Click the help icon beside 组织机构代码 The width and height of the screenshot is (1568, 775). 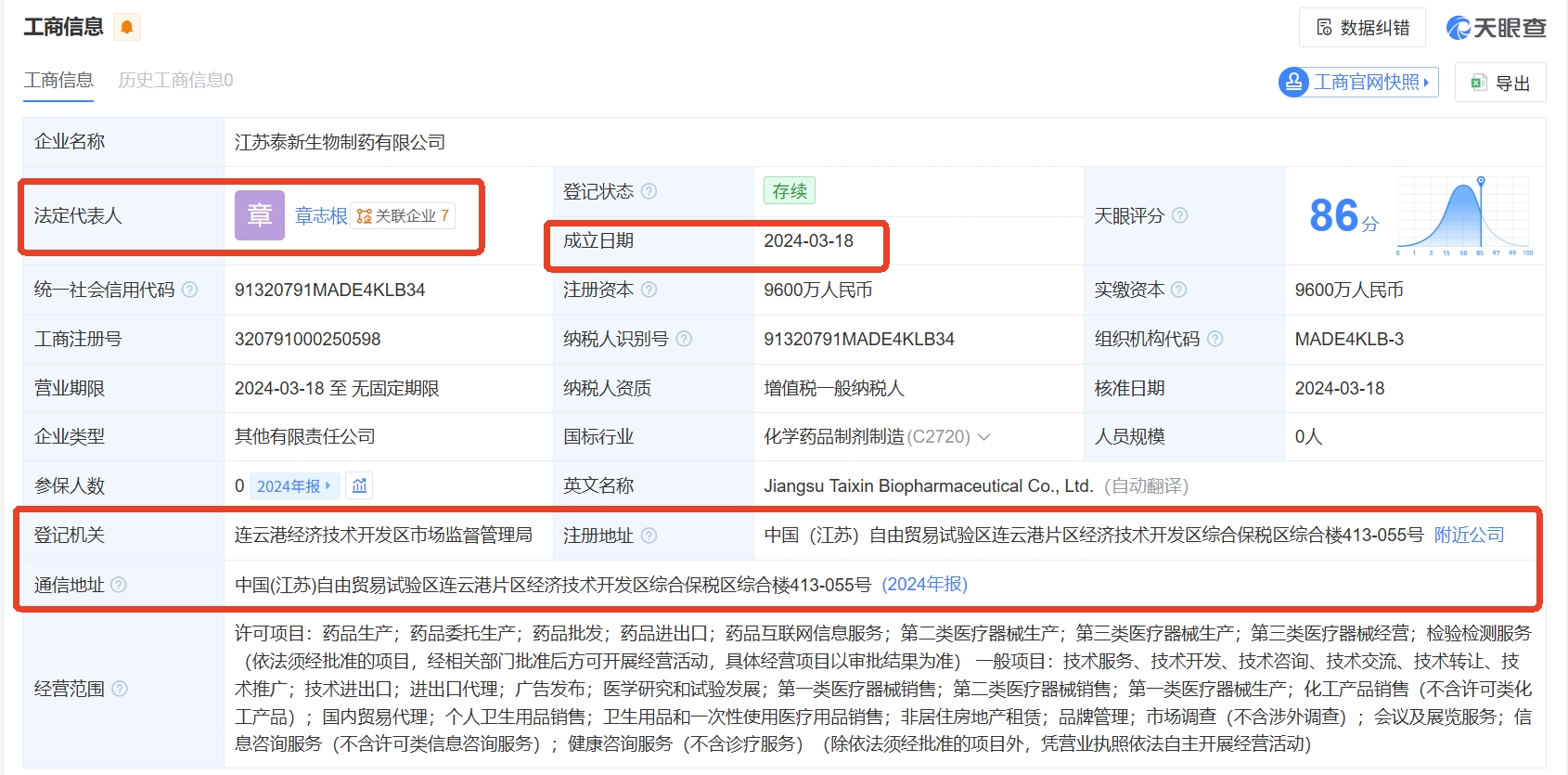tap(1215, 339)
